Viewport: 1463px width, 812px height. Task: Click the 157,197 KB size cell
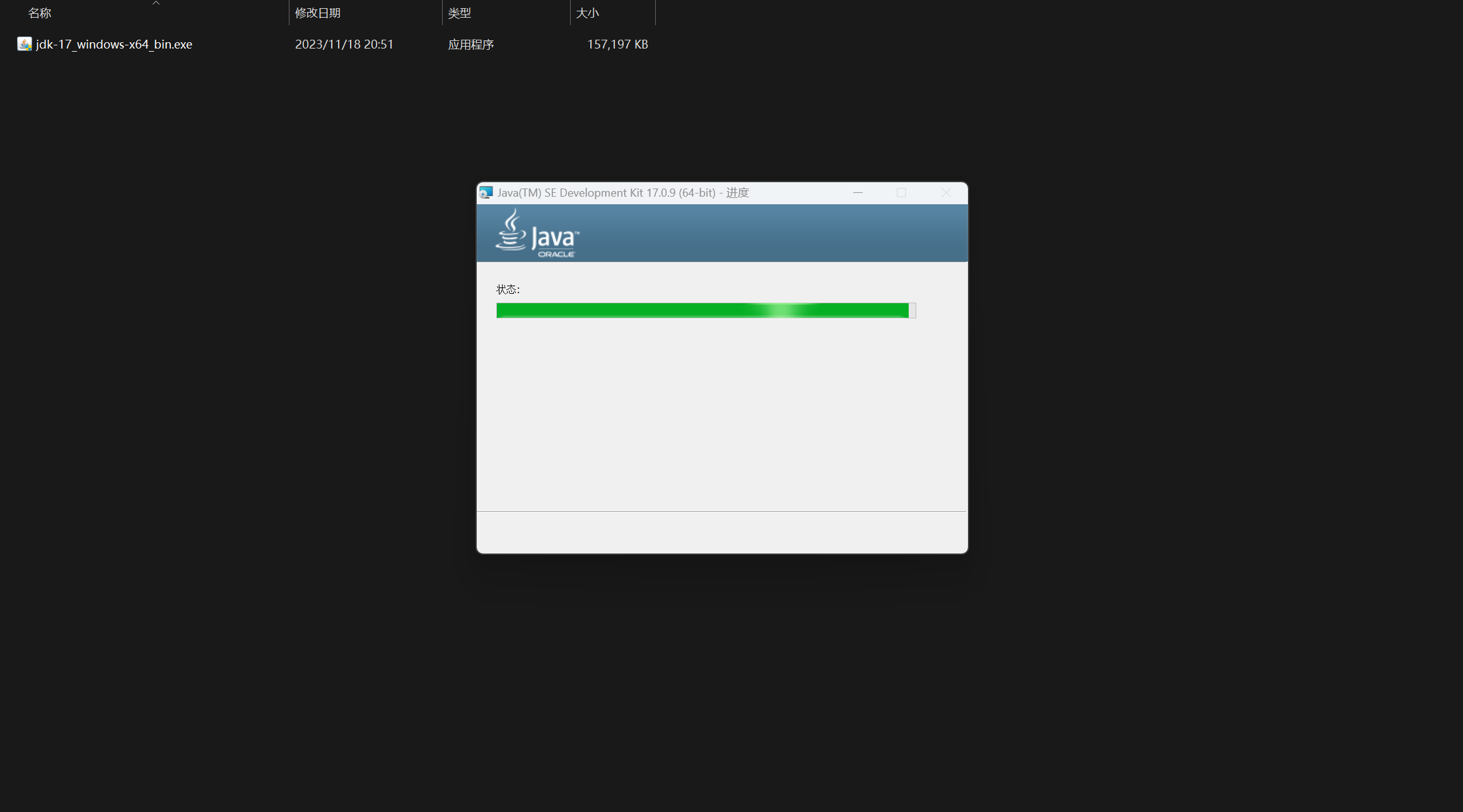click(617, 44)
